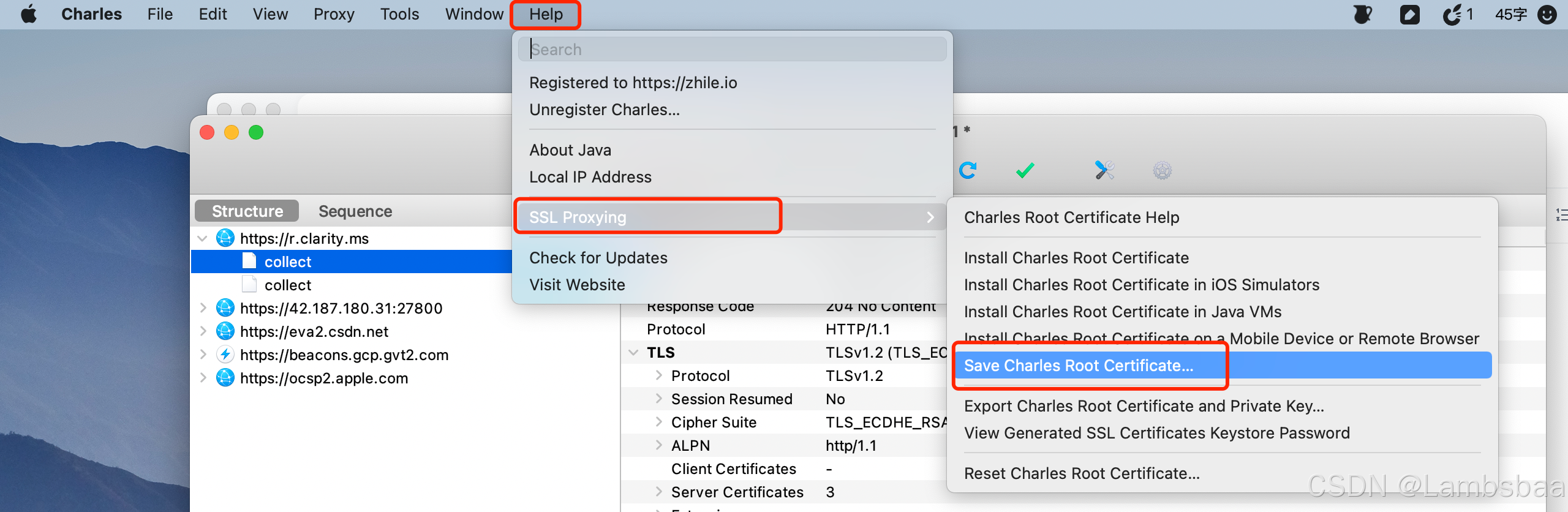Viewport: 1568px width, 512px height.
Task: Expand the https://42.187.180.31:27800 host
Action: (203, 308)
